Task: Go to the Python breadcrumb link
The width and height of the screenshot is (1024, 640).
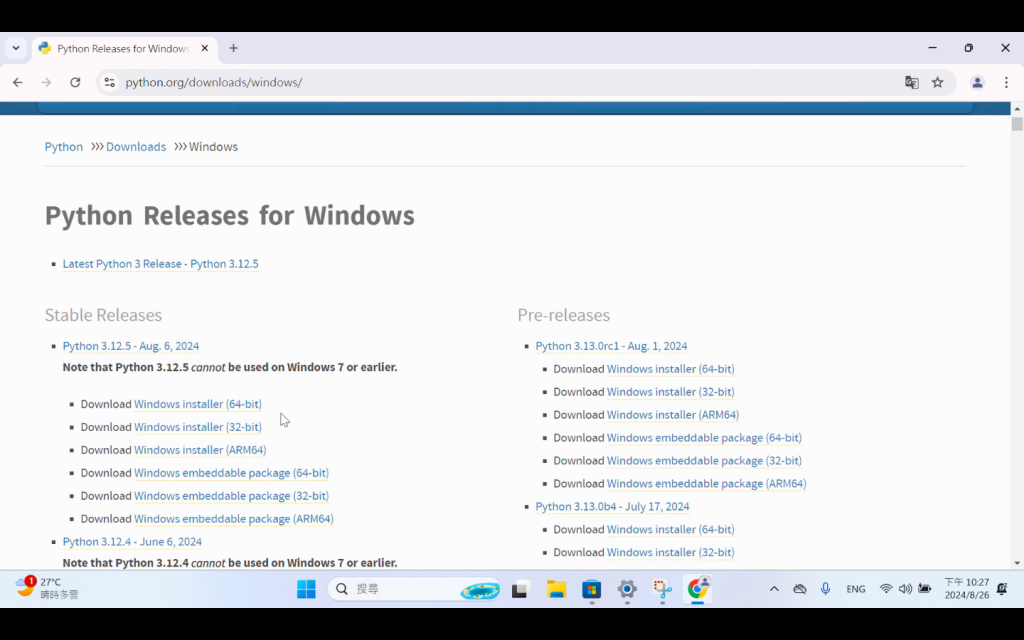Action: point(63,147)
